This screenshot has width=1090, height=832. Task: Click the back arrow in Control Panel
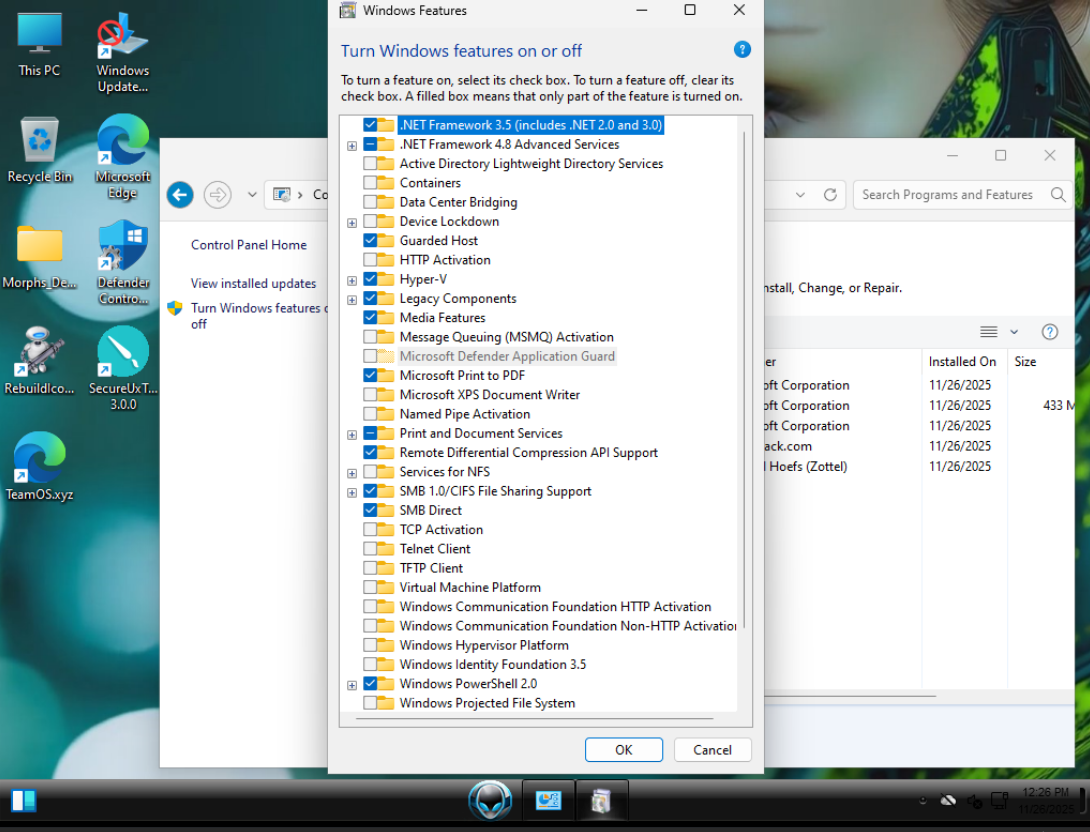pos(180,195)
